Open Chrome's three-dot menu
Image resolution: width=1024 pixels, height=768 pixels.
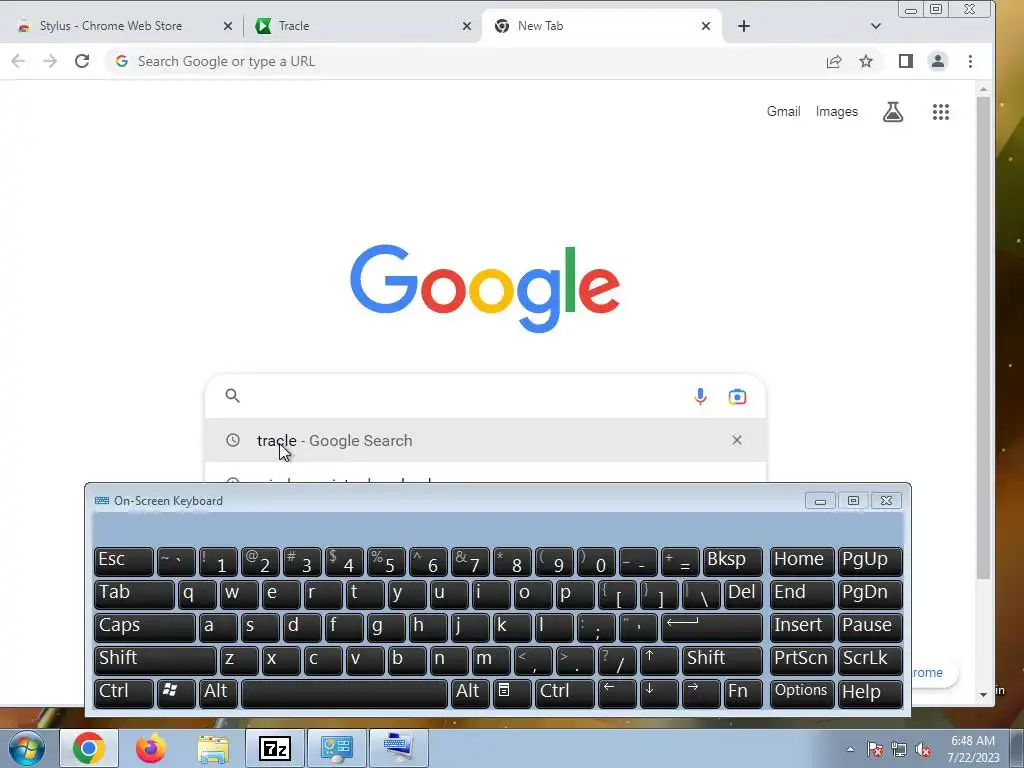[970, 61]
